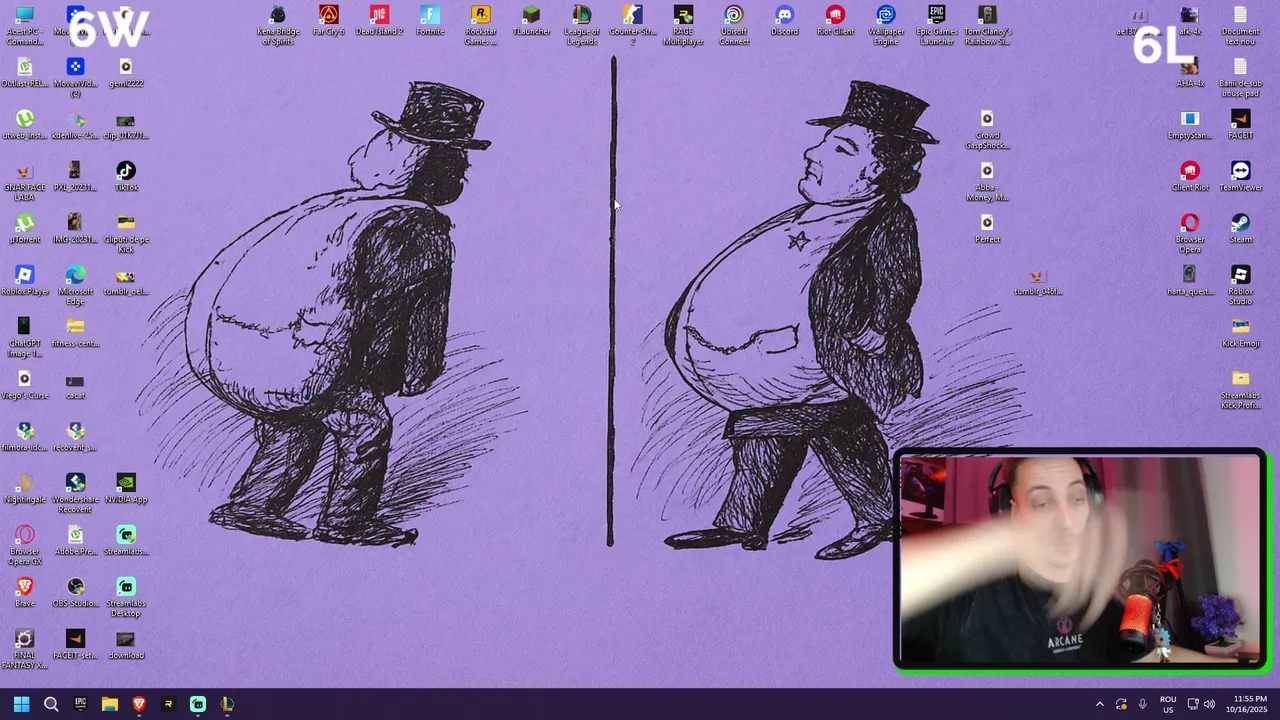Select the TLauncher Minecraft icon

click(x=531, y=21)
